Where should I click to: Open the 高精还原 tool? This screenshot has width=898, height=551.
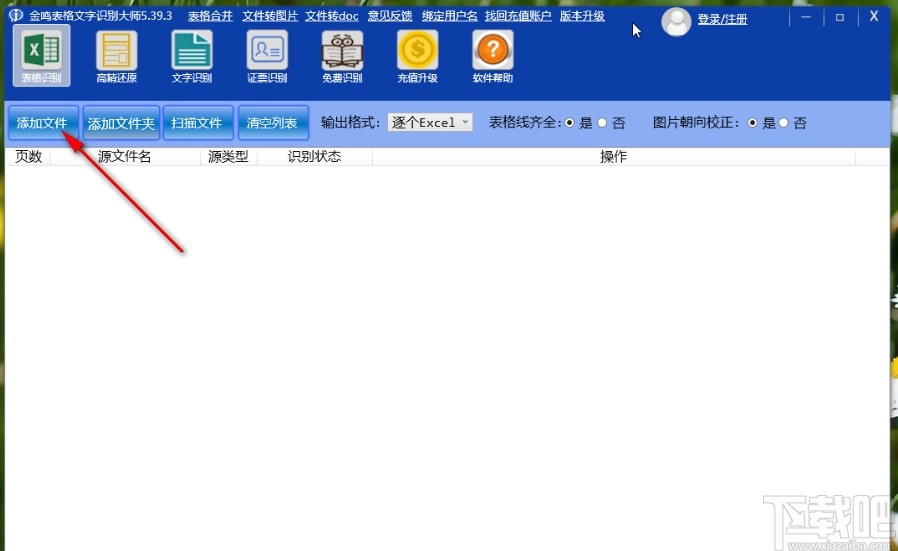click(117, 56)
